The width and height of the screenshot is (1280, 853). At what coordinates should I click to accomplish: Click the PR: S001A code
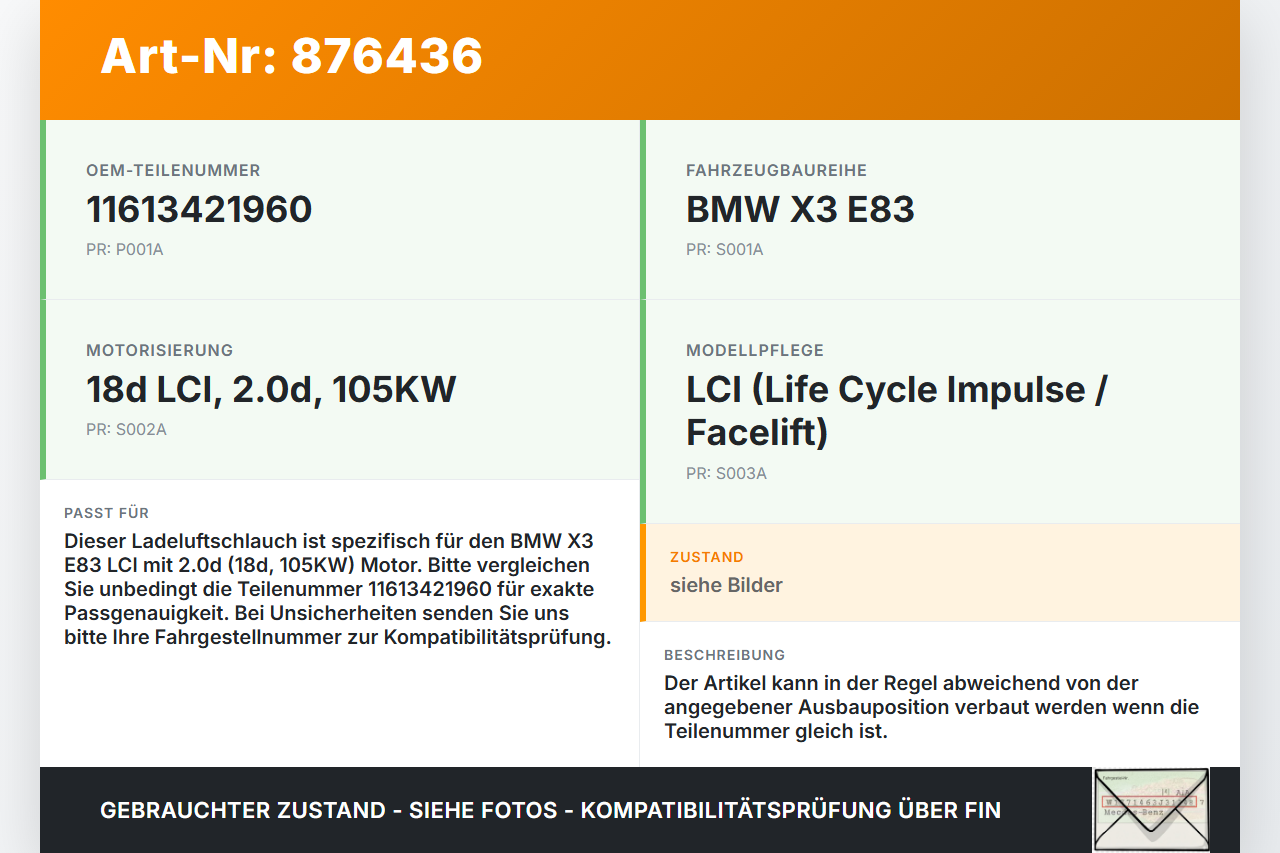(x=724, y=250)
